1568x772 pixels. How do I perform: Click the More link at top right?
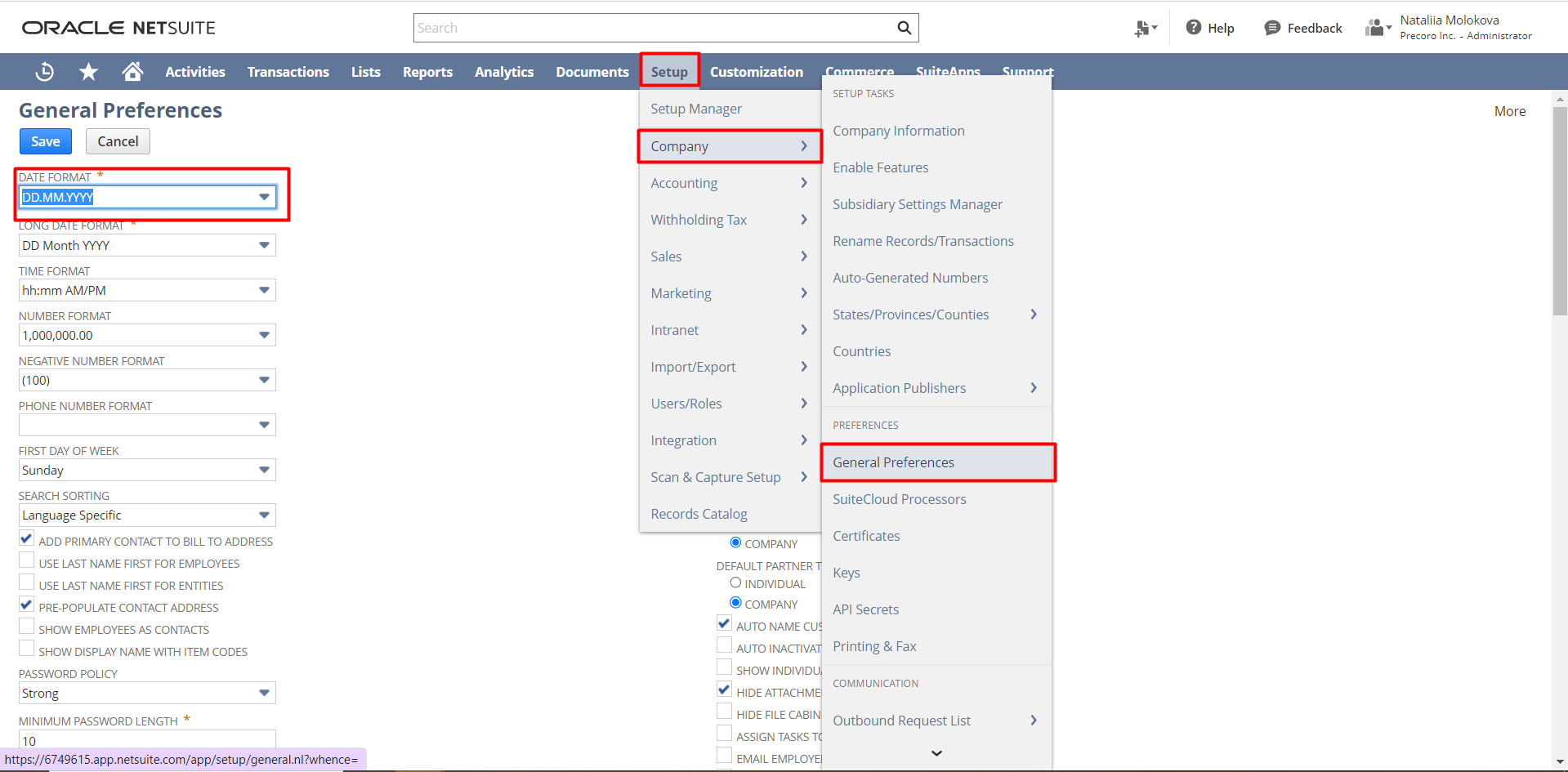coord(1509,110)
